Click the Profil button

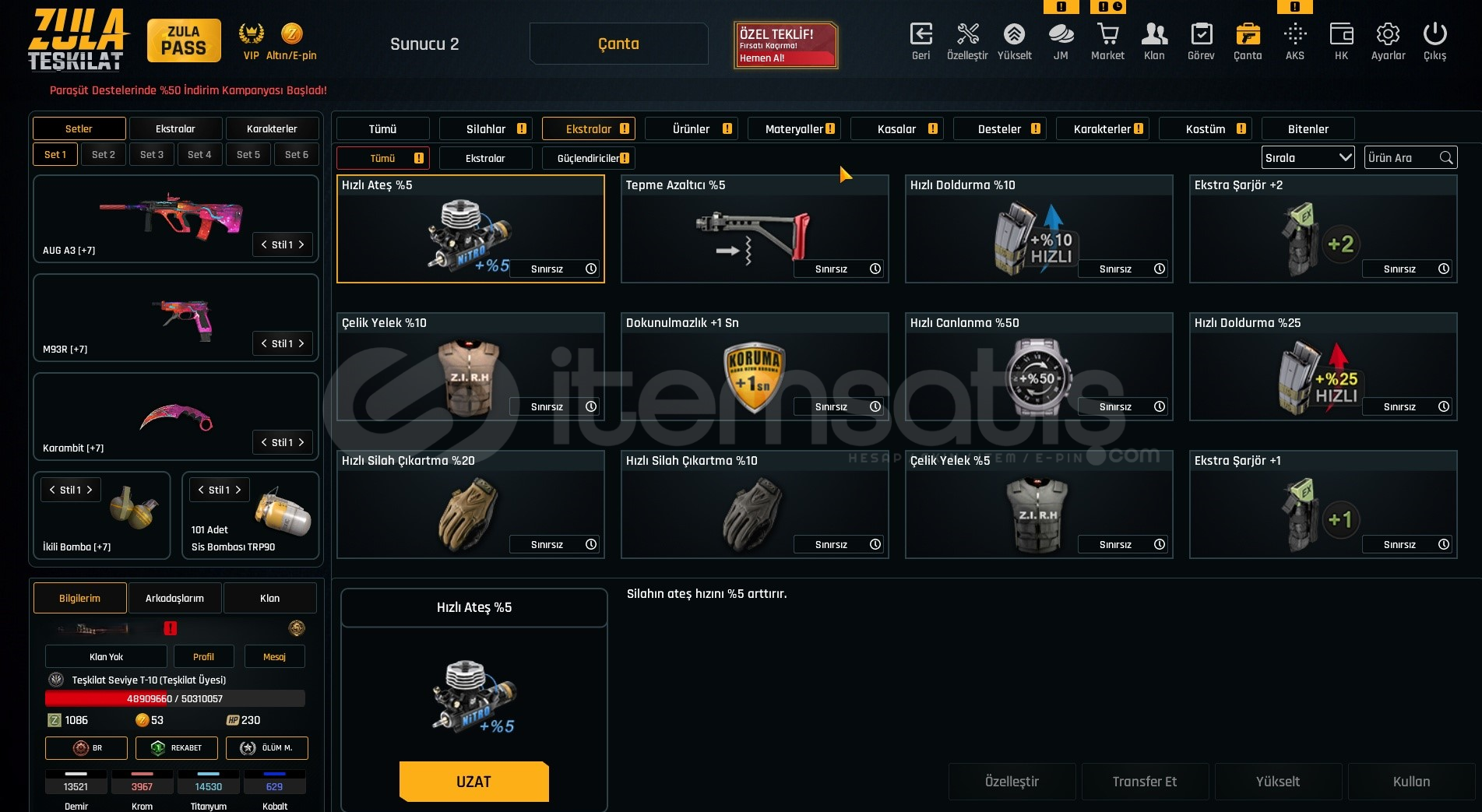tap(203, 657)
